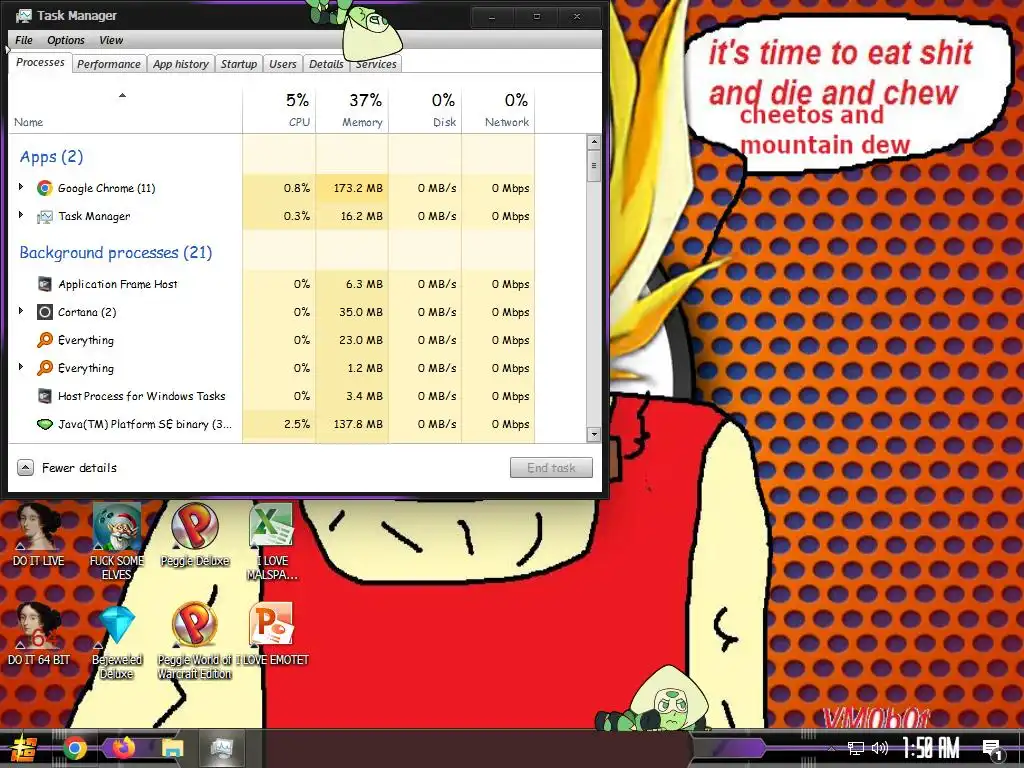Screen dimensions: 1024x768
Task: Click the Apps (2) group heading
Action: [x=52, y=157]
